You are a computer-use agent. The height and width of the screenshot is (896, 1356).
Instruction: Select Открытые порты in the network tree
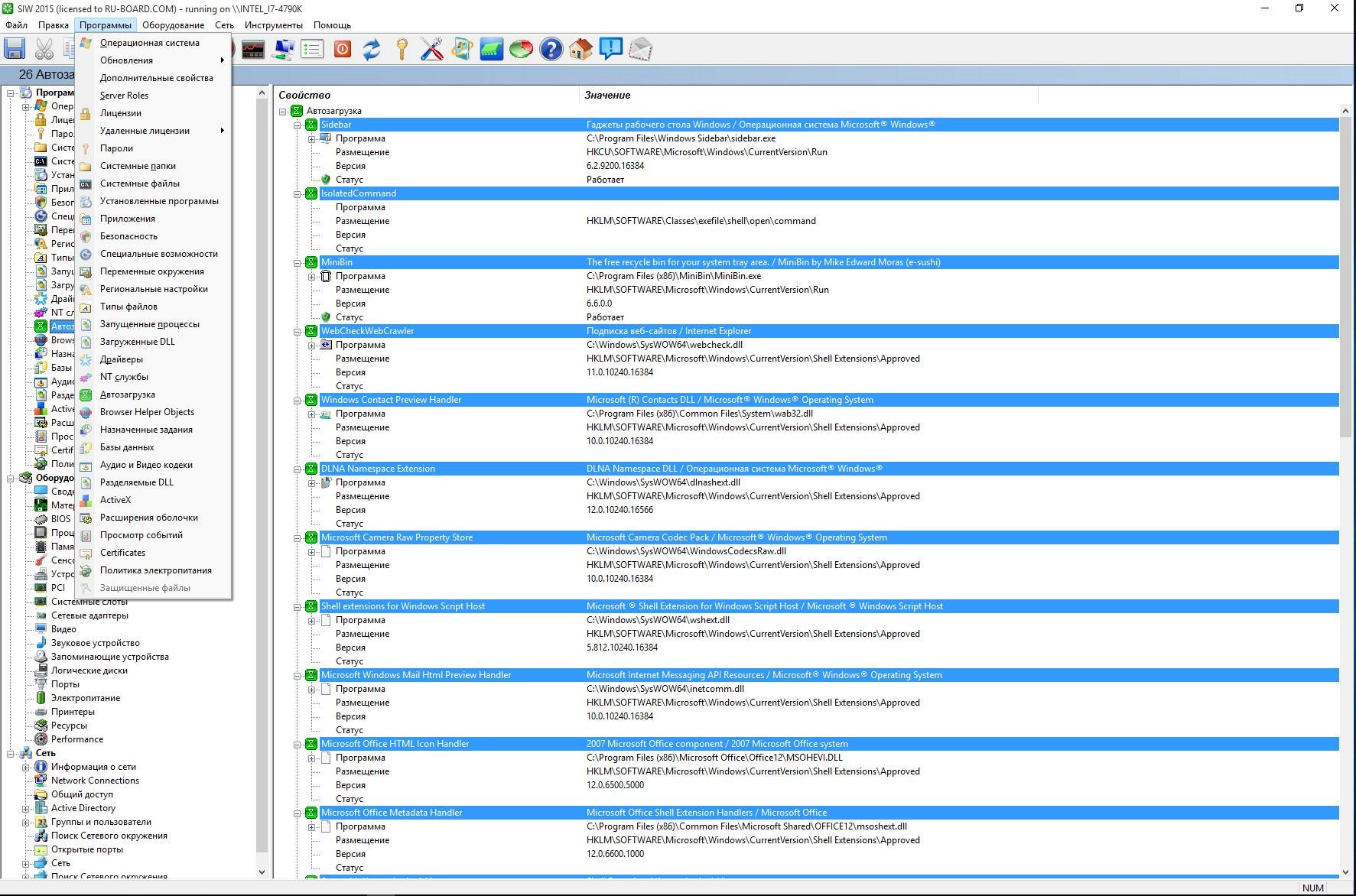coord(86,849)
